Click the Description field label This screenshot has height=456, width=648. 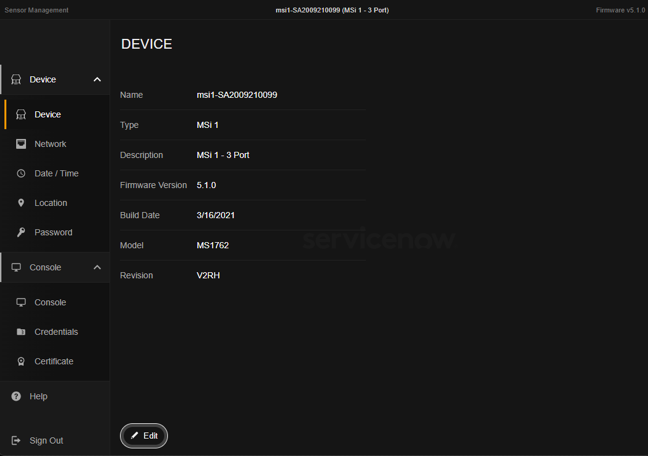coord(141,155)
